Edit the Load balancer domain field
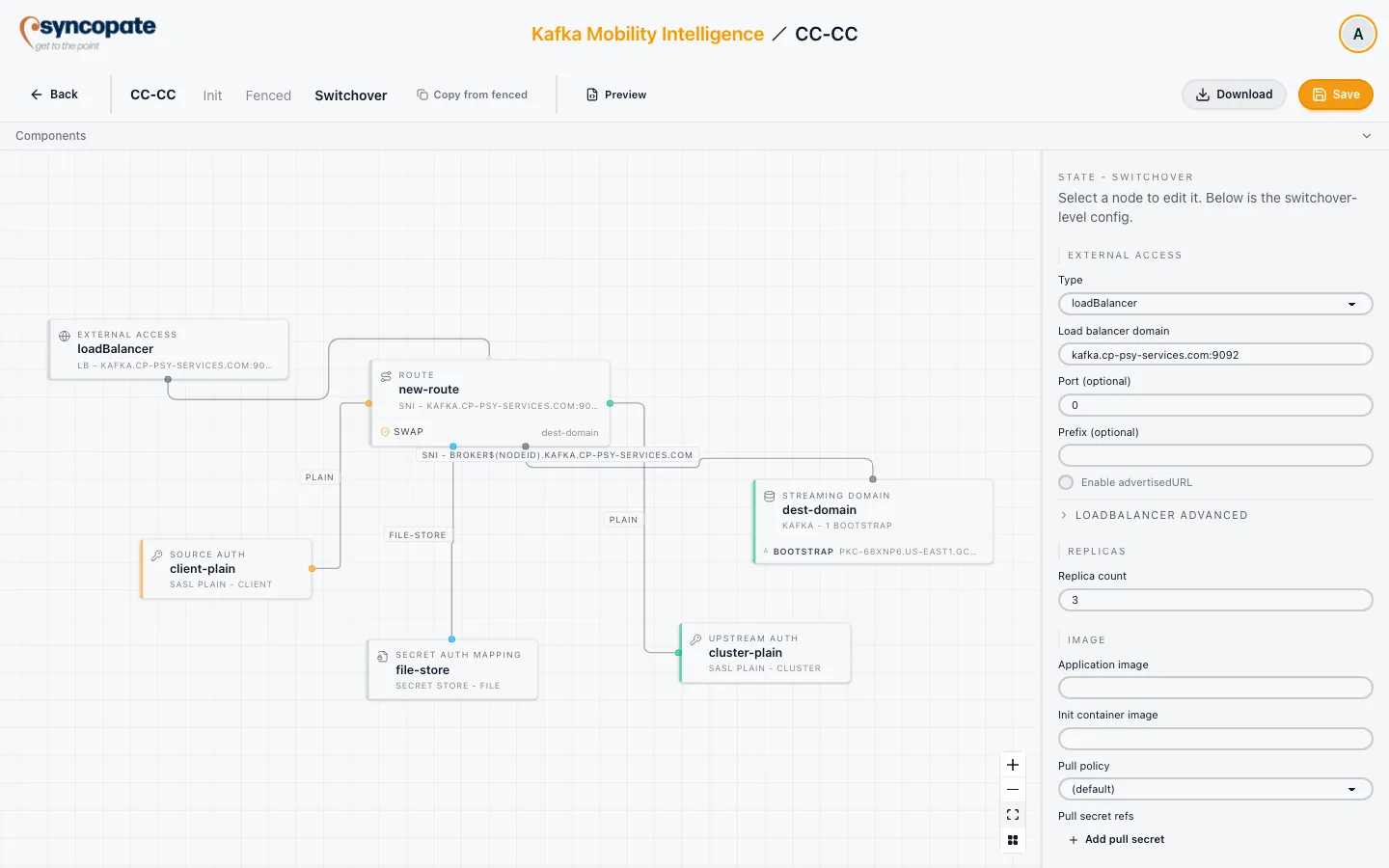Viewport: 1389px width, 868px height. click(x=1215, y=355)
